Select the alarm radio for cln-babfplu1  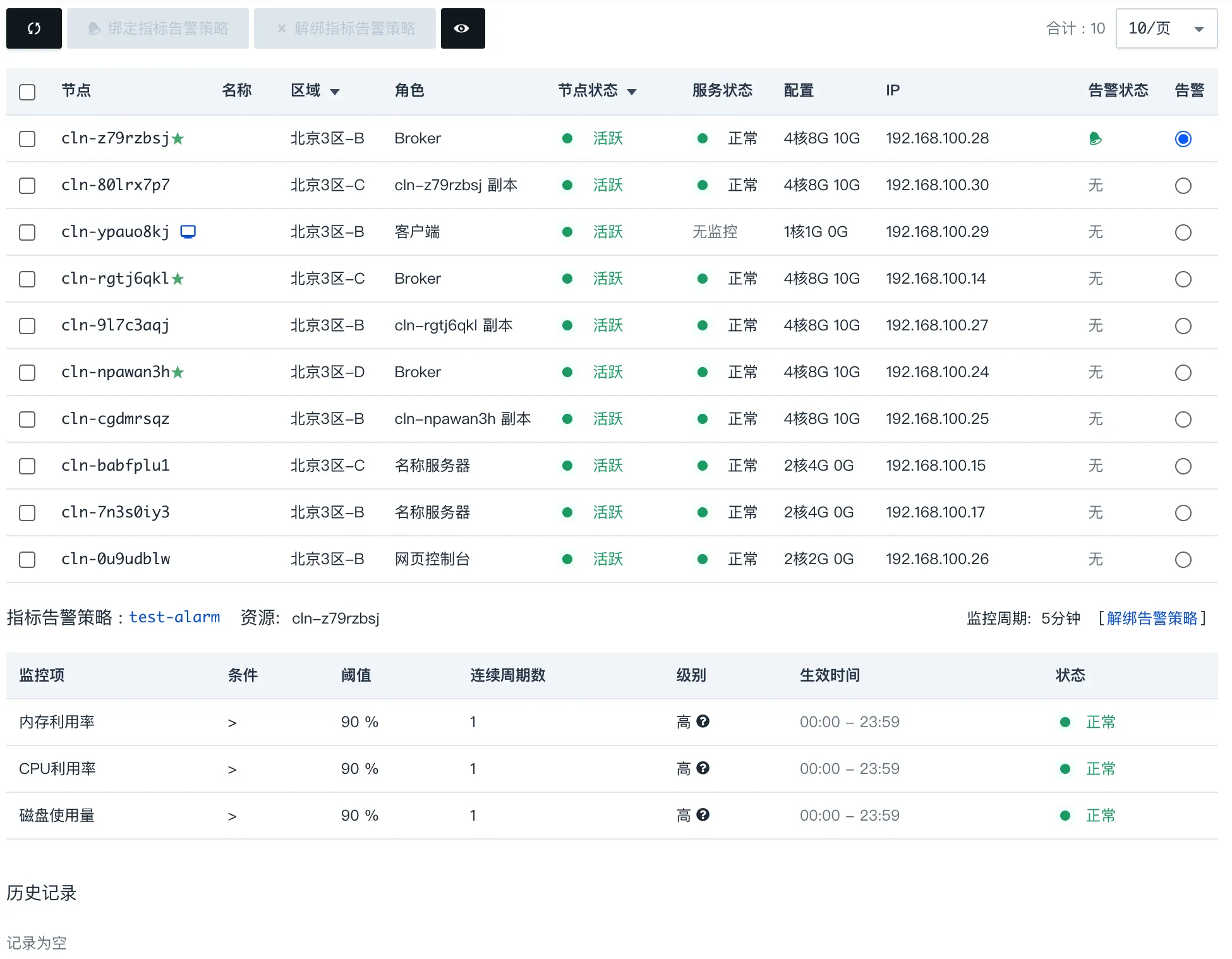[x=1183, y=466]
